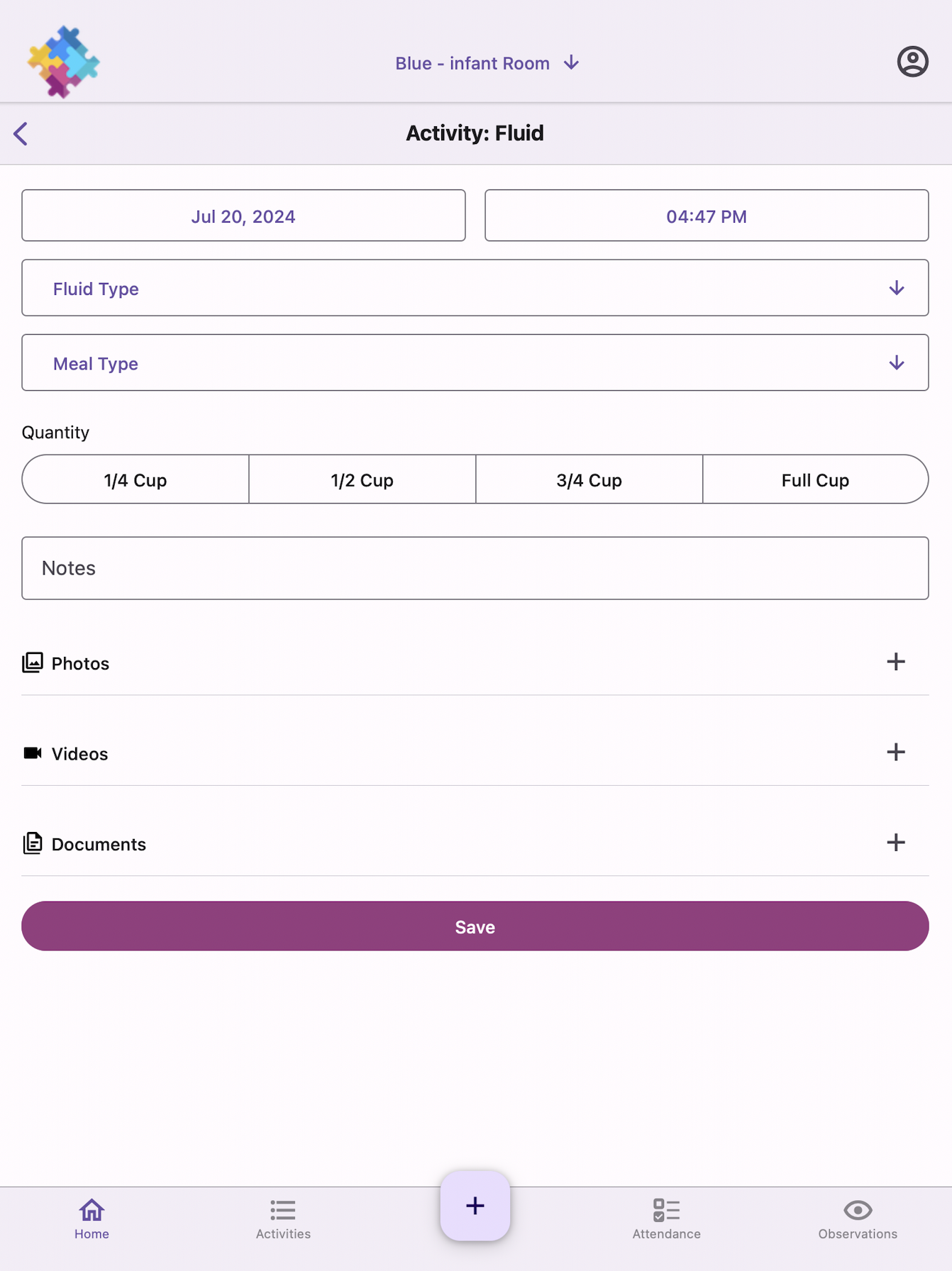Open the floating plus create button
The width and height of the screenshot is (952, 1271).
(475, 1206)
